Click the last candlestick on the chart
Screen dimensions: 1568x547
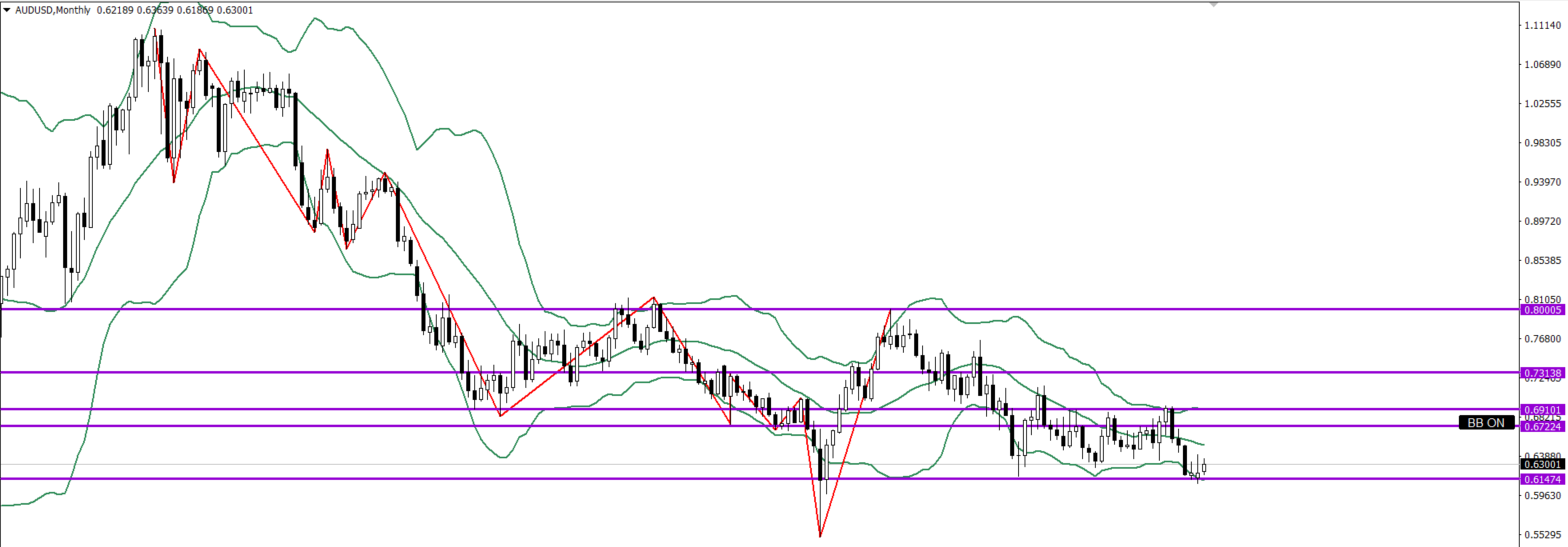point(1205,467)
